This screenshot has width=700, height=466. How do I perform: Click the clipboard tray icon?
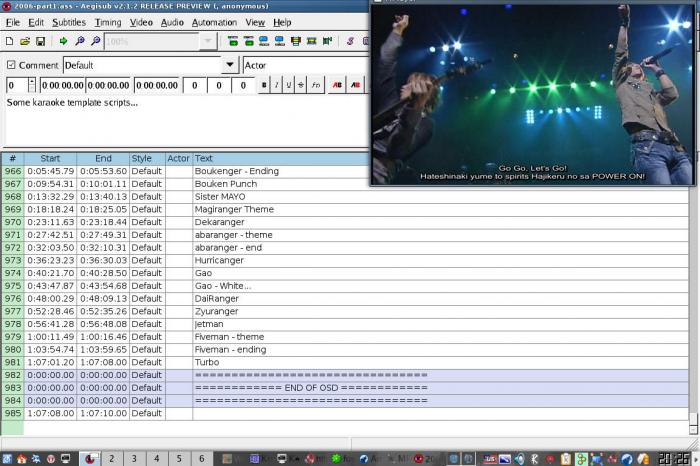tap(566, 458)
